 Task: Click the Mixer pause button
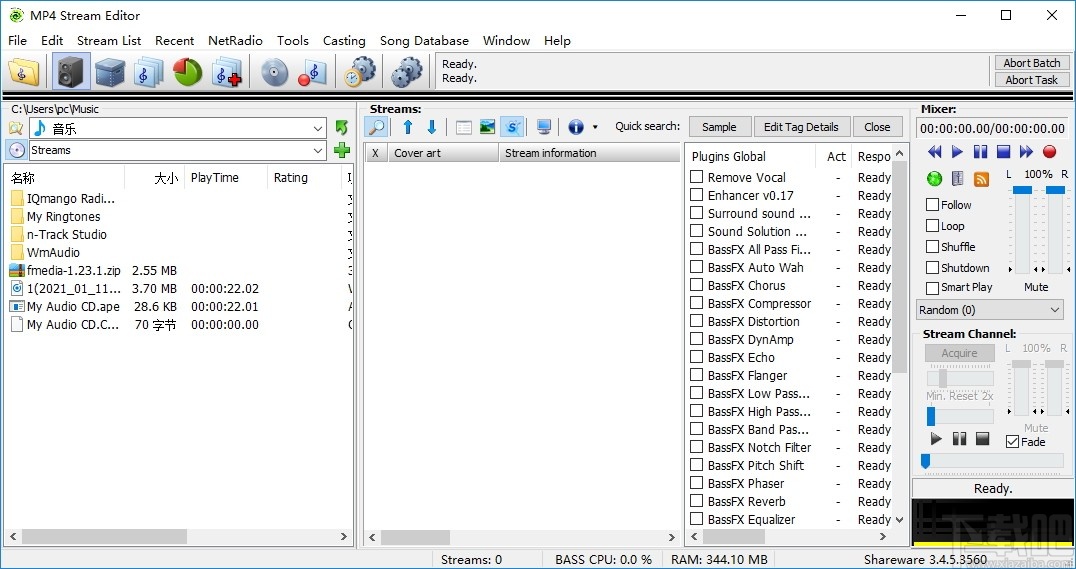coord(981,152)
